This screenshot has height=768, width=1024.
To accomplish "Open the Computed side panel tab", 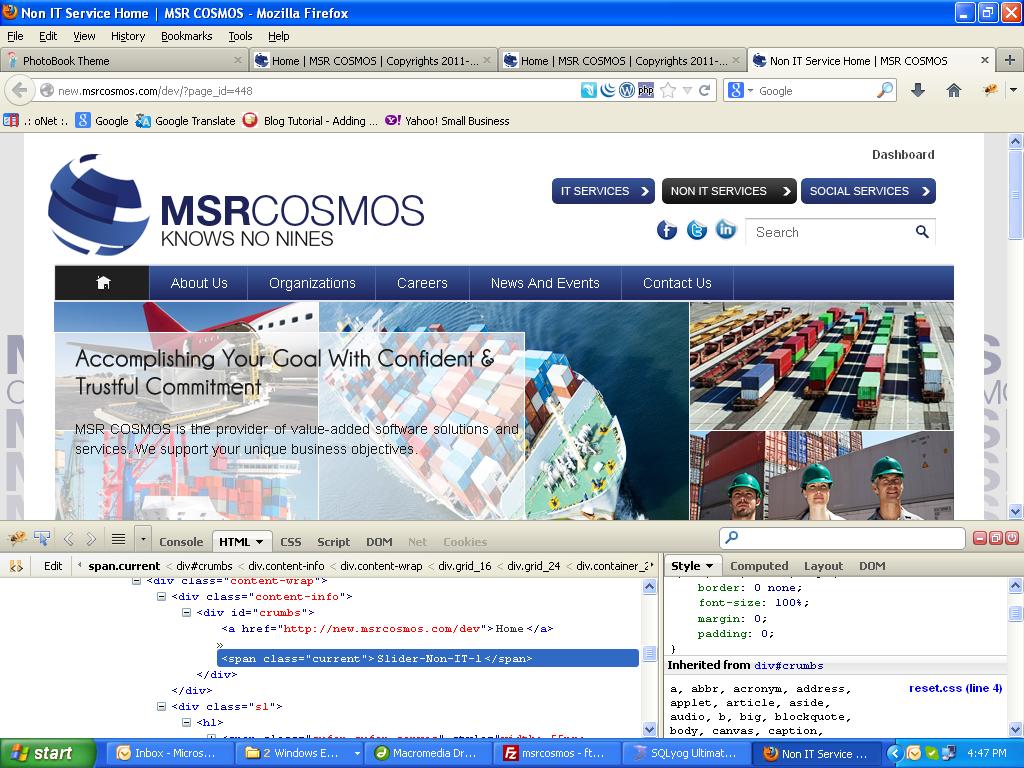I will point(759,566).
